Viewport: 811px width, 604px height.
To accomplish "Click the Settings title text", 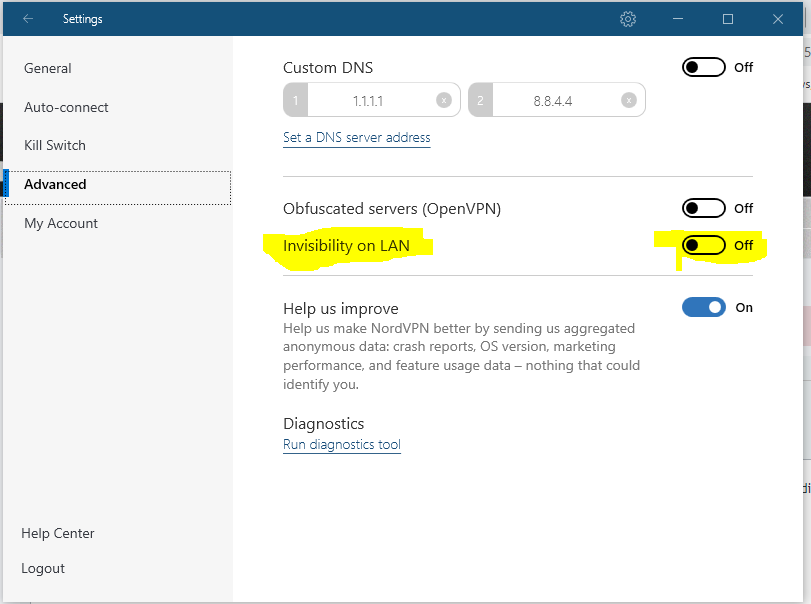I will pos(83,19).
